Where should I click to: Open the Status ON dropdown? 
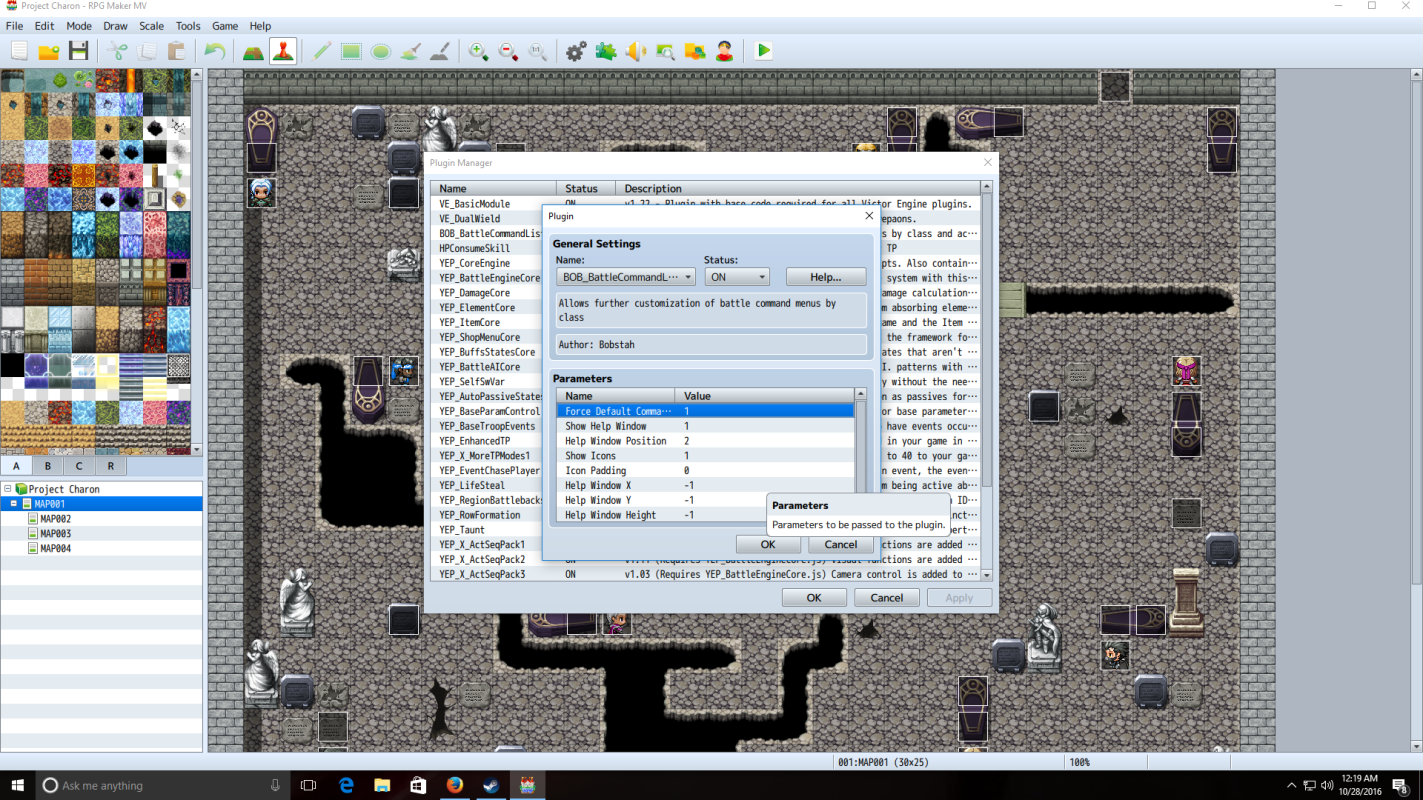pos(737,277)
